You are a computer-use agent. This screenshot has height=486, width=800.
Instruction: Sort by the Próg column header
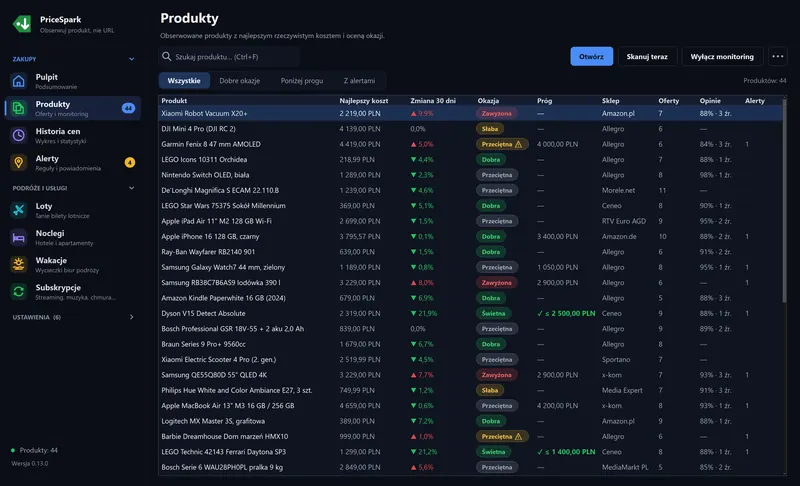click(544, 100)
